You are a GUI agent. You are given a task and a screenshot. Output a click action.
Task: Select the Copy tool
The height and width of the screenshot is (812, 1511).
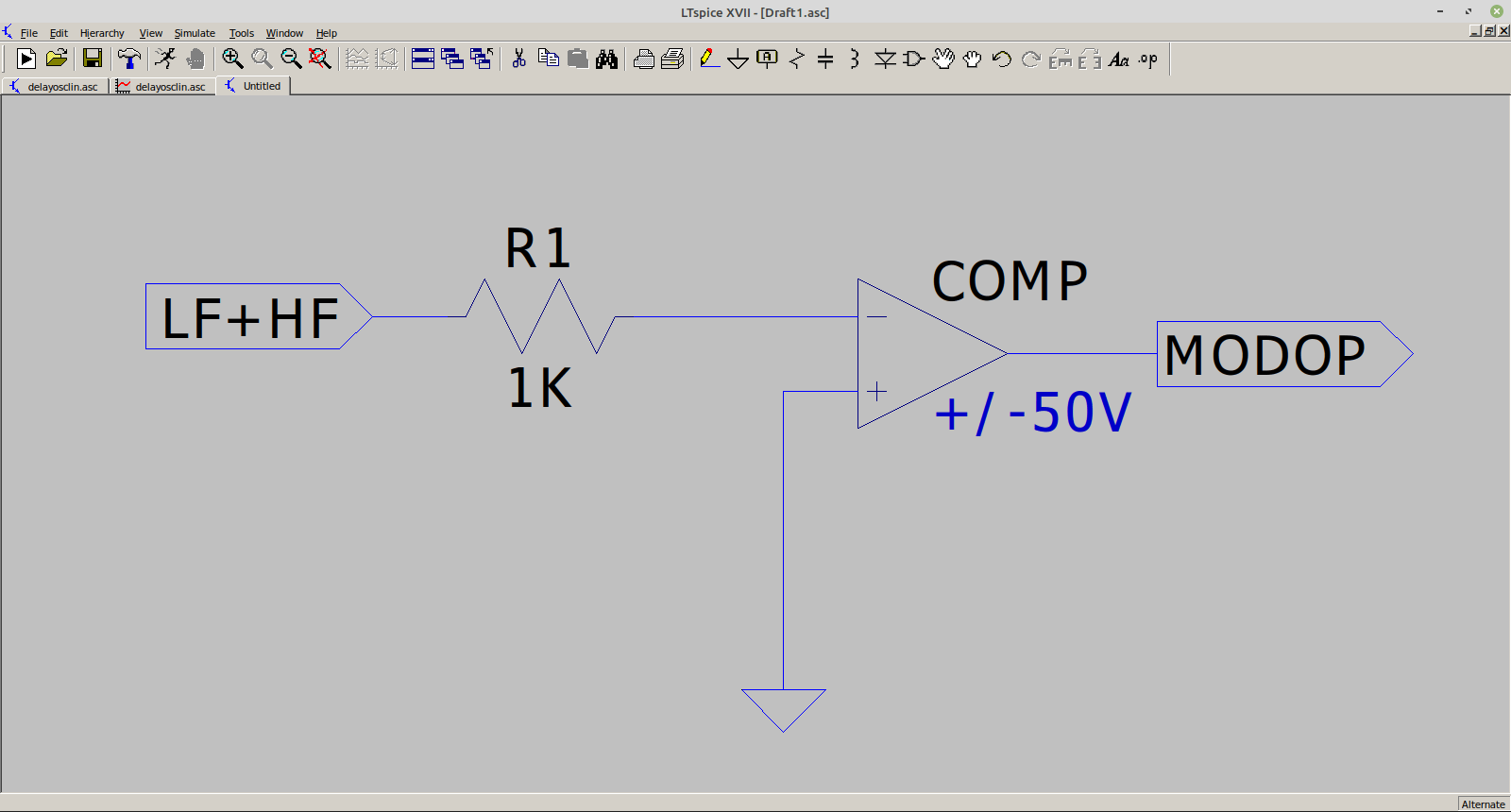549,59
